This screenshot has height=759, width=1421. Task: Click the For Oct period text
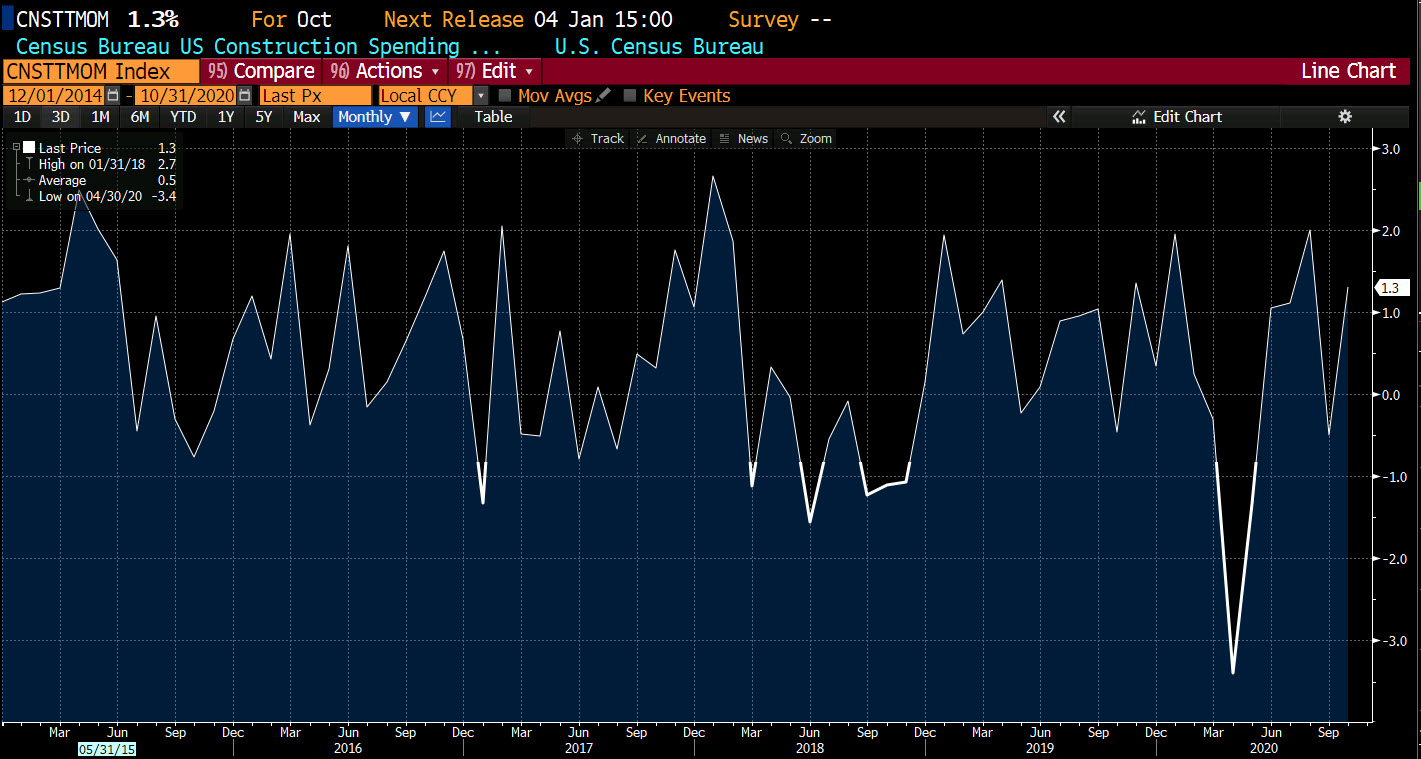click(x=291, y=19)
